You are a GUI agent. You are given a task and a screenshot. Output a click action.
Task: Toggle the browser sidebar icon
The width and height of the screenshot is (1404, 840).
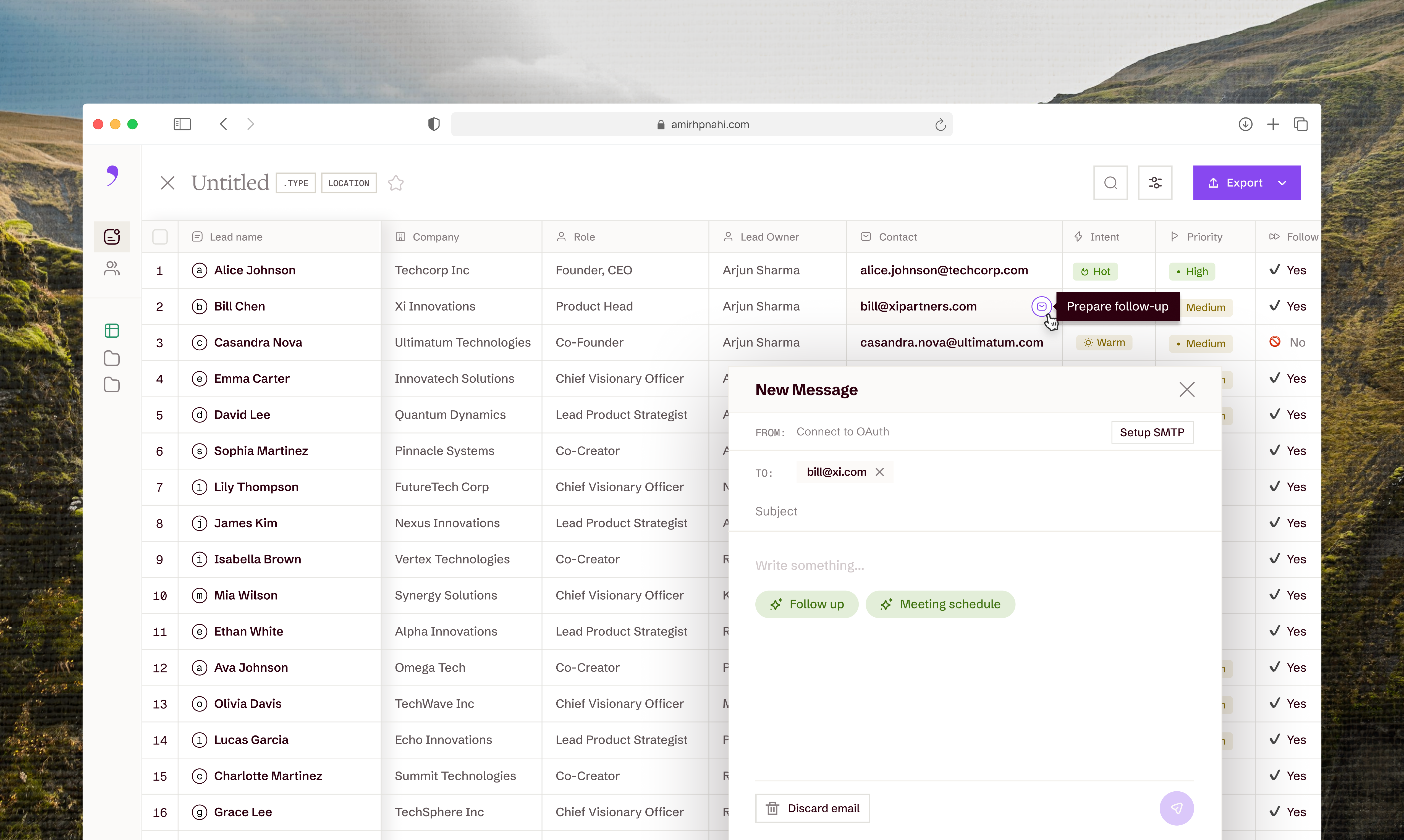tap(182, 124)
